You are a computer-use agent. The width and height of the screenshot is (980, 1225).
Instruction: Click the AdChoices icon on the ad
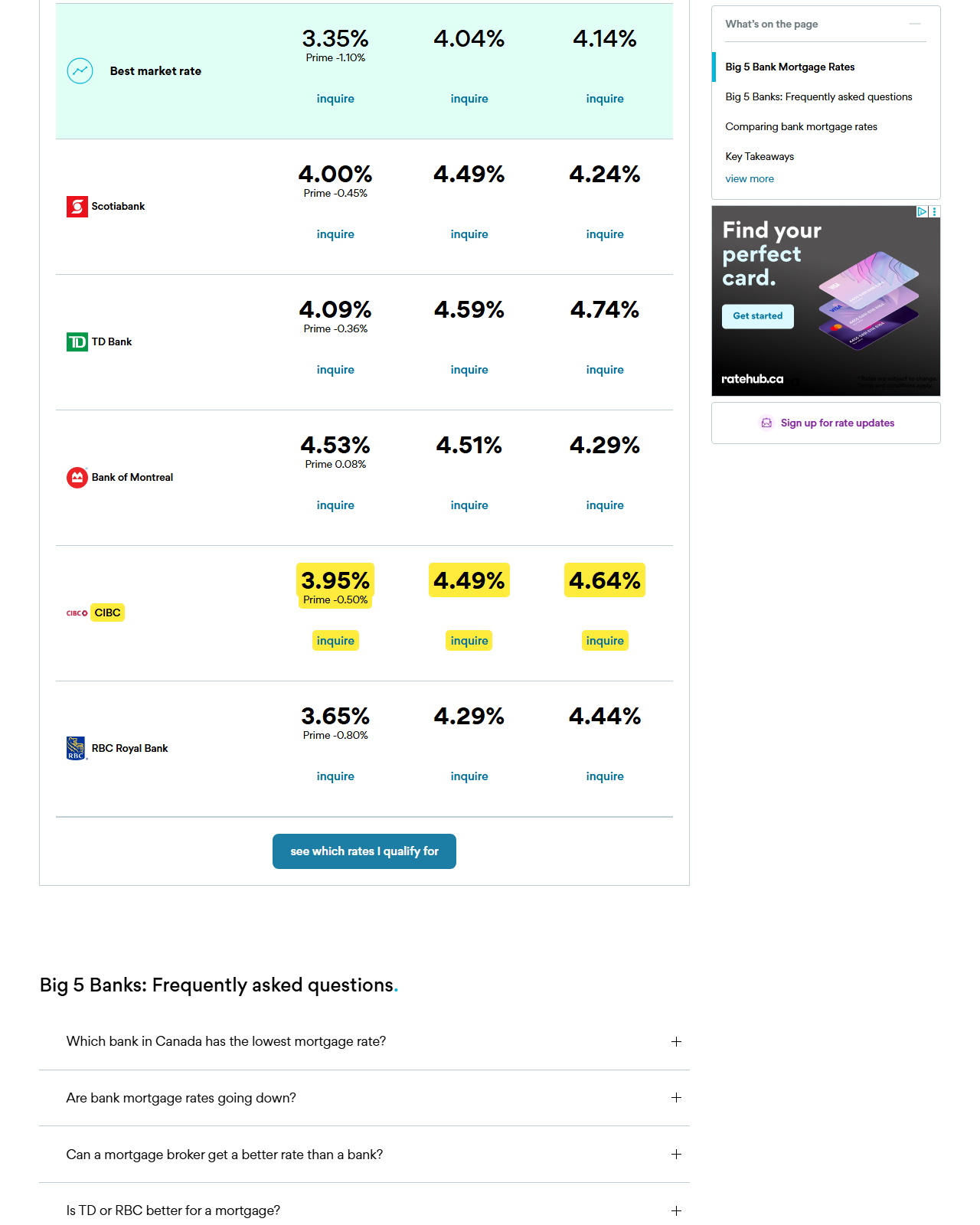click(x=923, y=212)
